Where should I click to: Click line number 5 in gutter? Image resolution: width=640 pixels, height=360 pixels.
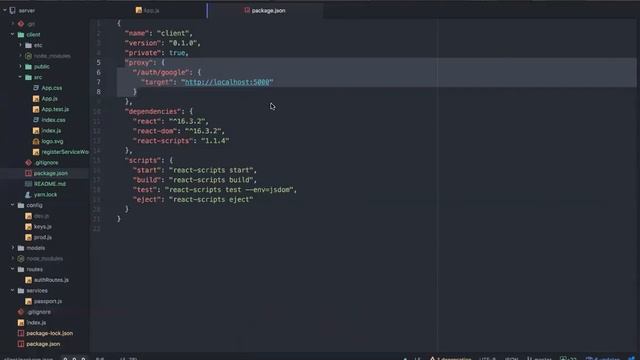pyautogui.click(x=98, y=62)
